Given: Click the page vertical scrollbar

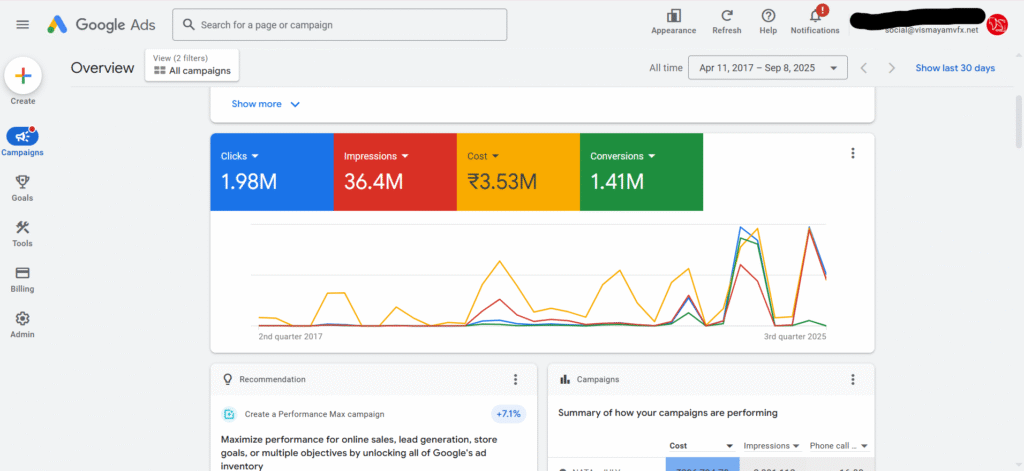Looking at the screenshot, I should [x=1018, y=121].
